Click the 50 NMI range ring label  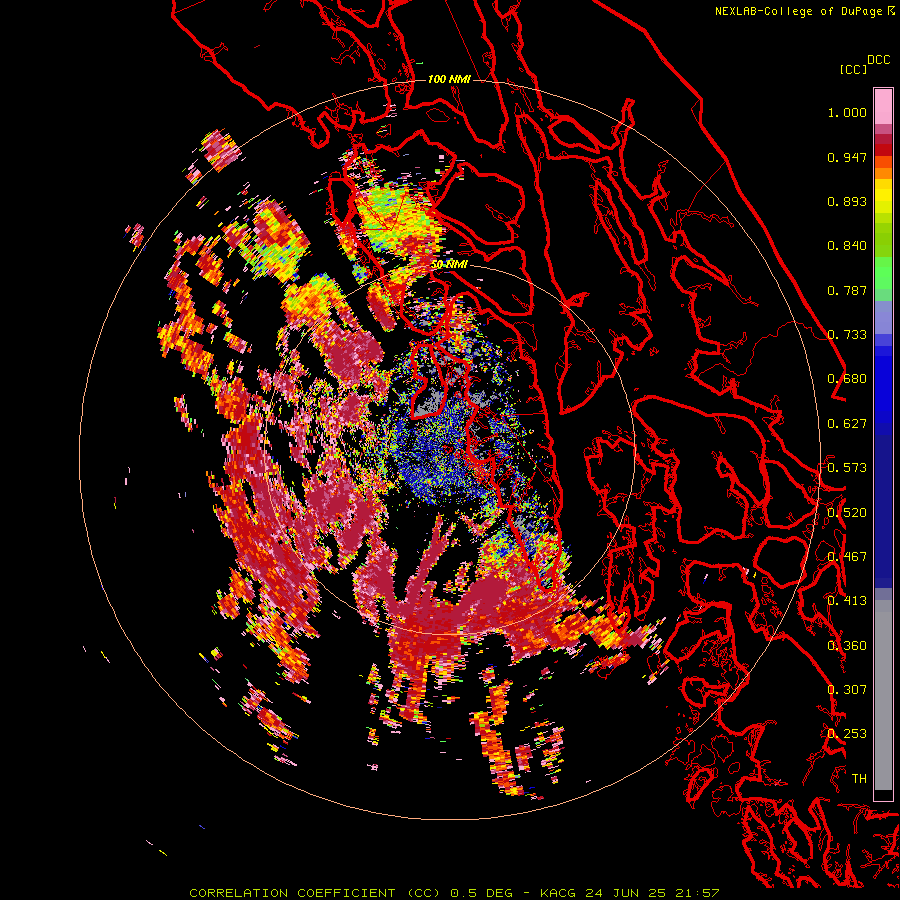point(449,265)
